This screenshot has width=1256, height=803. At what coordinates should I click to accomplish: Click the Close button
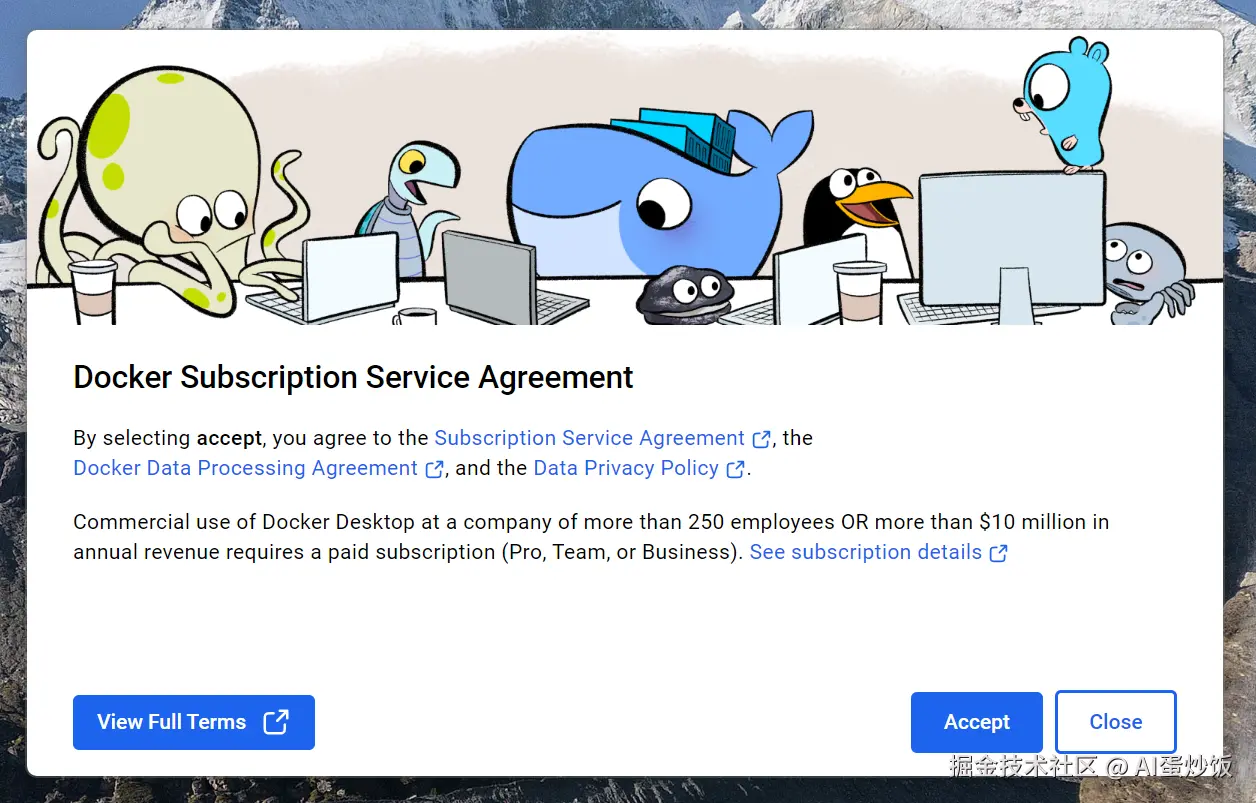point(1116,722)
